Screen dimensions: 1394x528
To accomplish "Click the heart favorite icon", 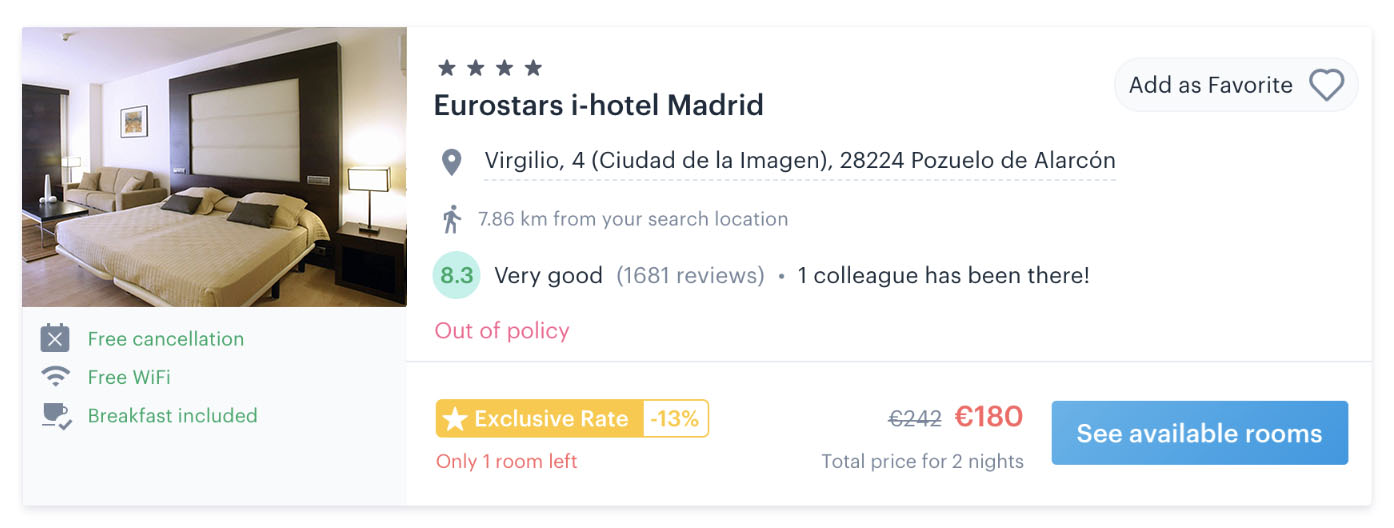I will 1326,85.
